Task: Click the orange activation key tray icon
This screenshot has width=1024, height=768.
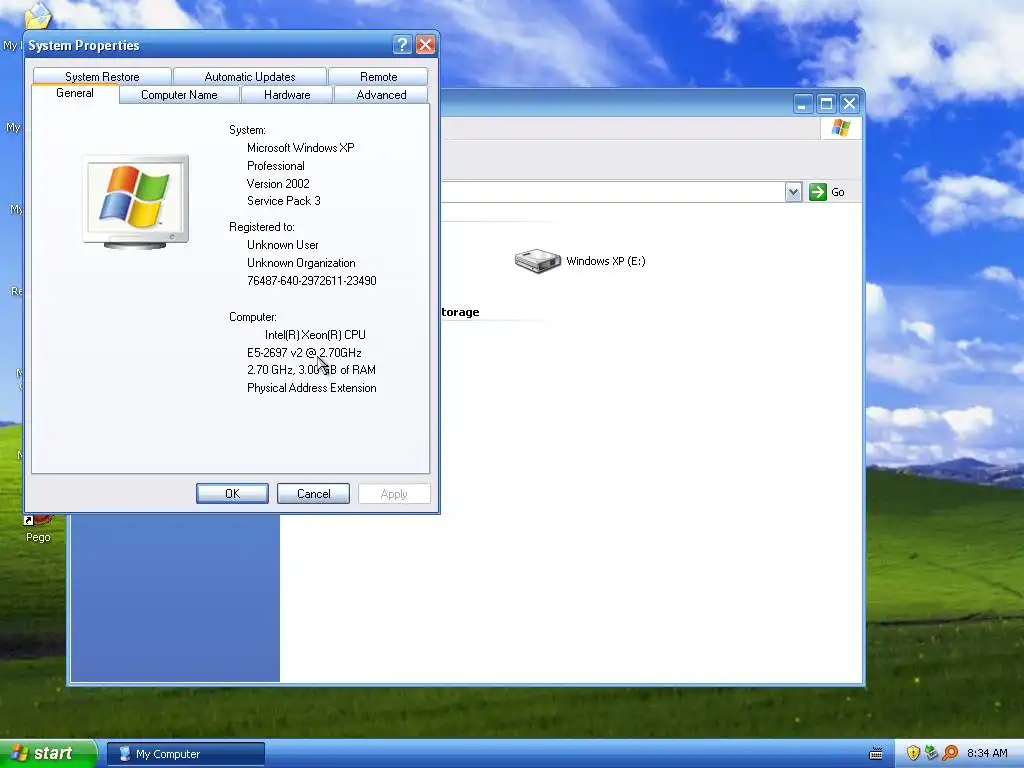Action: pyautogui.click(x=950, y=753)
